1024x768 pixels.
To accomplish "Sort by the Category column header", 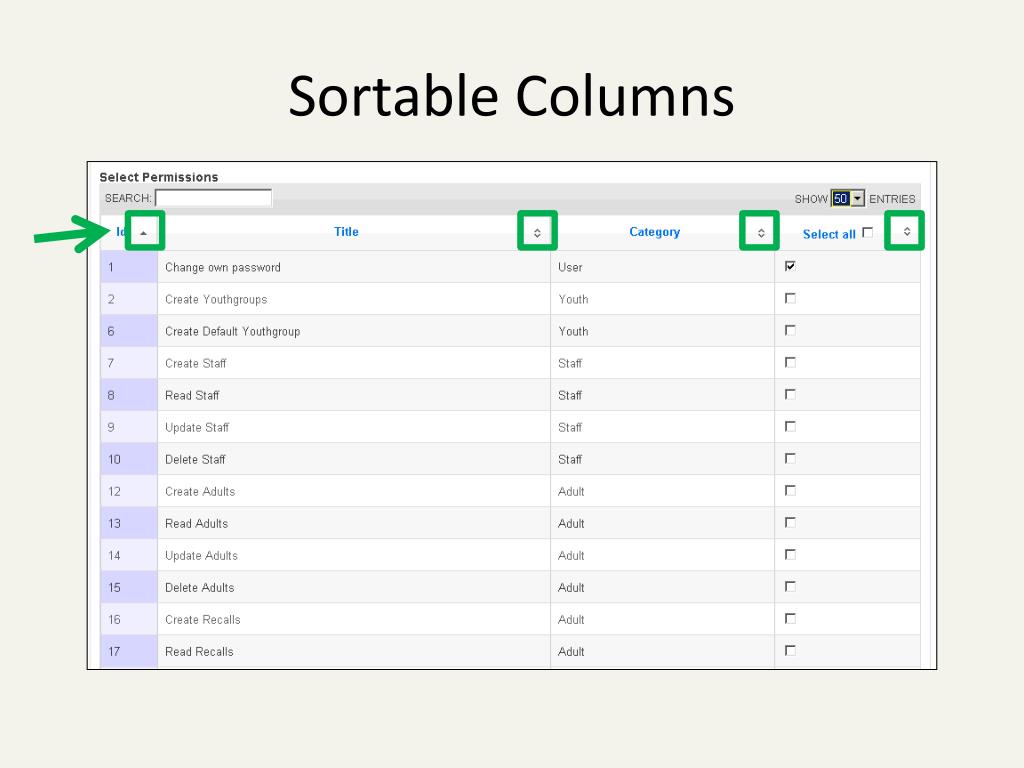I will [654, 232].
